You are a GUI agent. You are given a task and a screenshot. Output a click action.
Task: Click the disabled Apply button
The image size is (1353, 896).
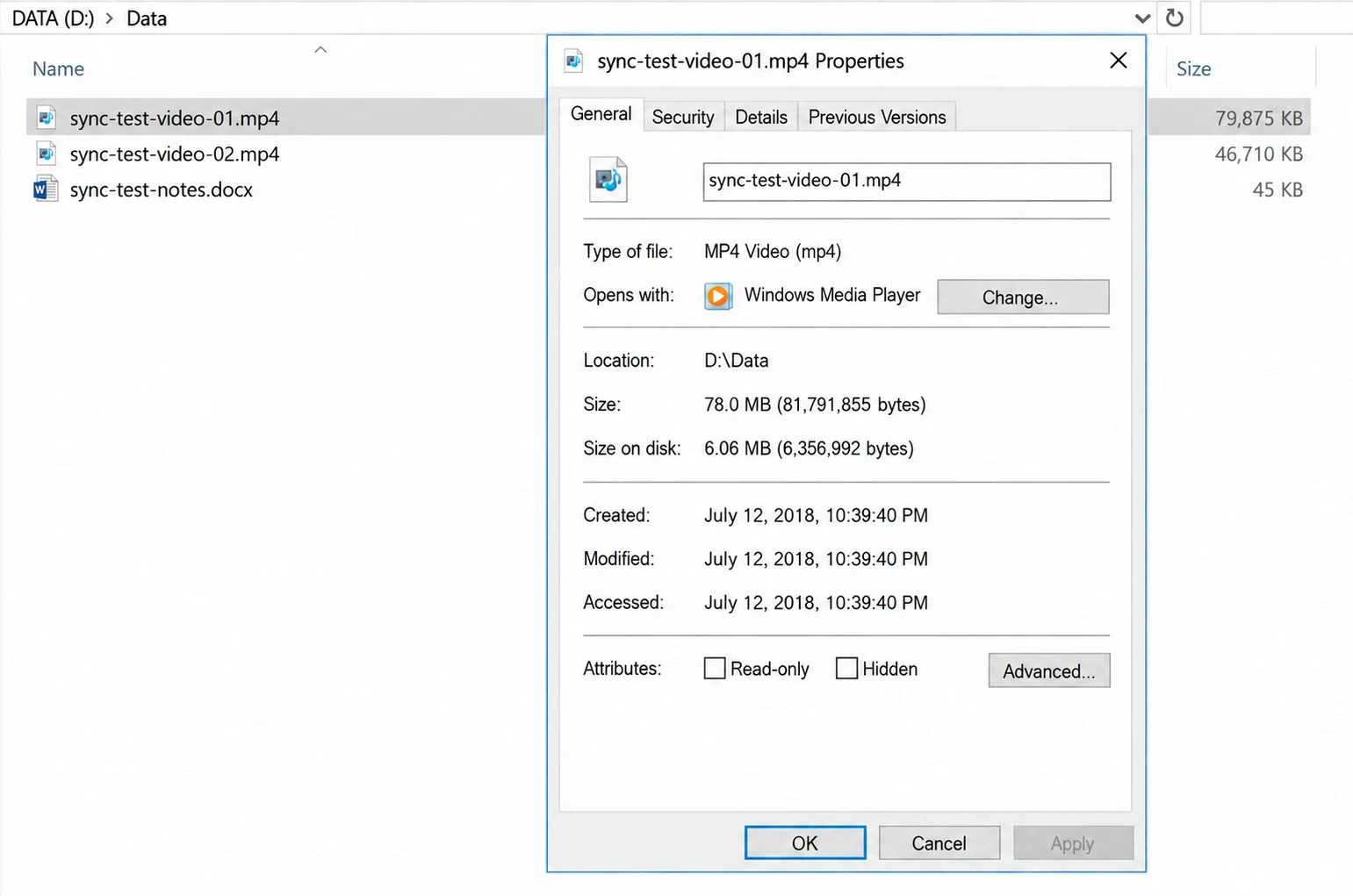(x=1073, y=842)
